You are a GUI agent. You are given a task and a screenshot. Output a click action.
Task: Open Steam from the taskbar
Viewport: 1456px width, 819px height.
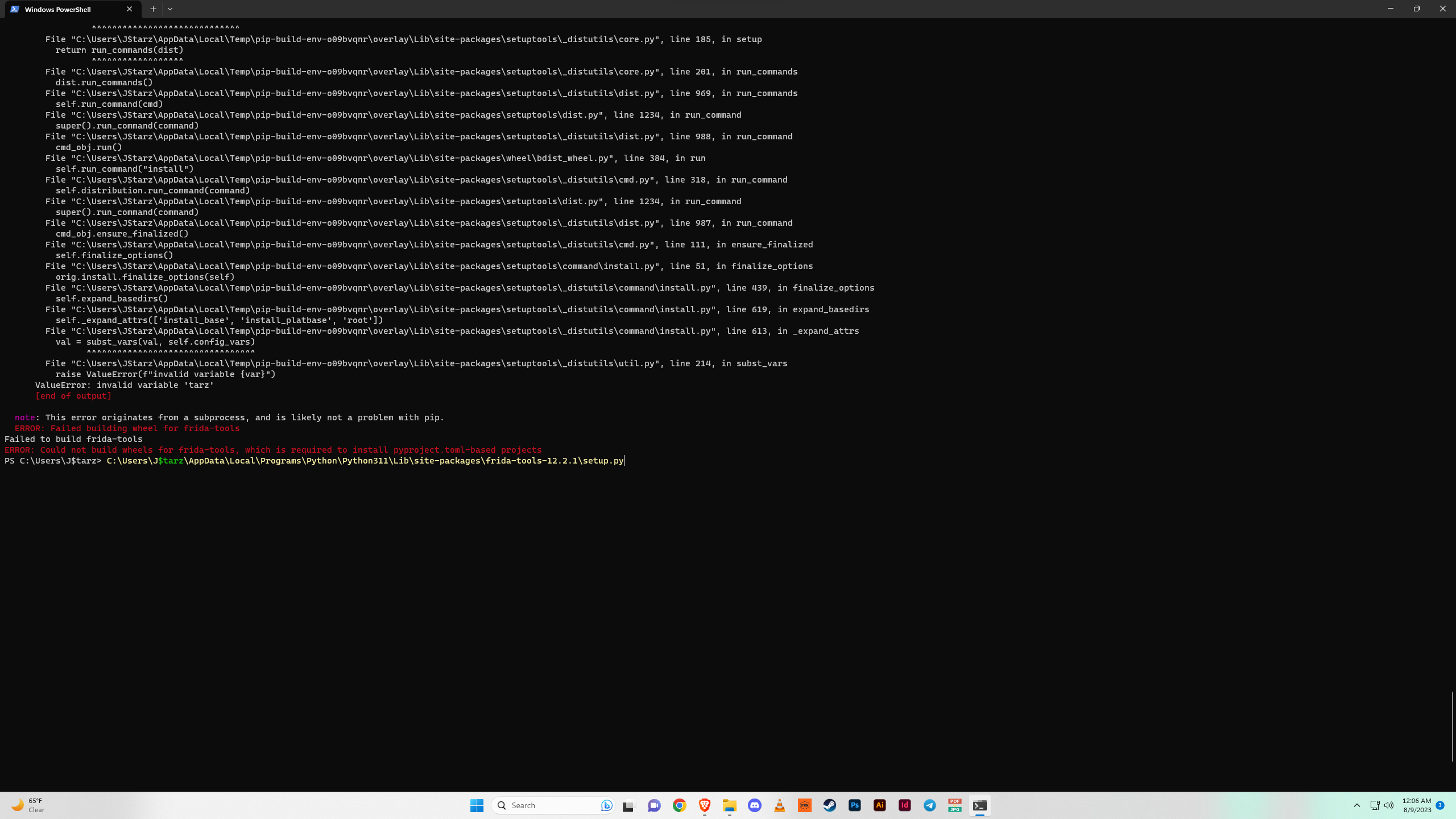pos(829,805)
